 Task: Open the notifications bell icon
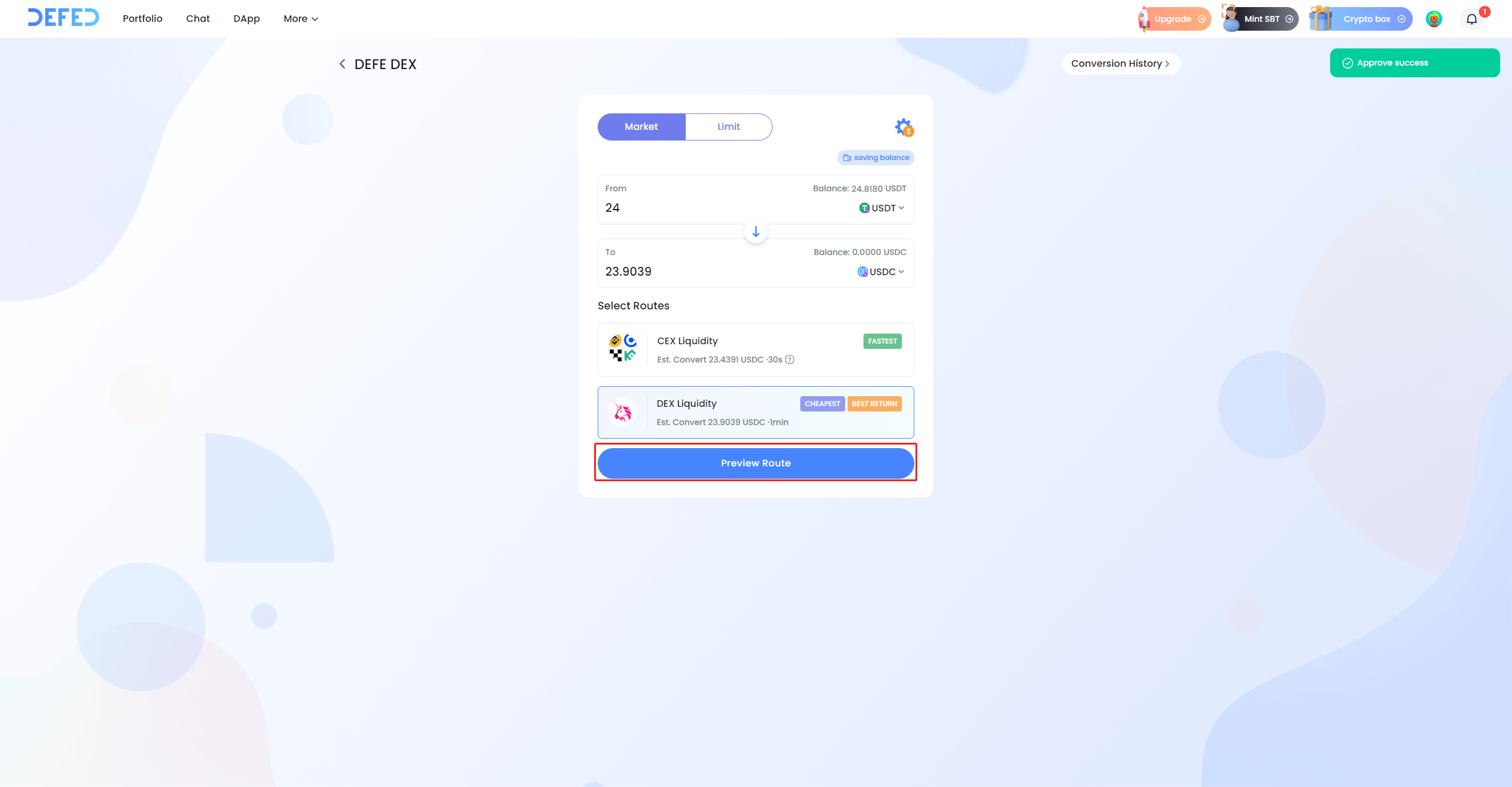[1471, 19]
